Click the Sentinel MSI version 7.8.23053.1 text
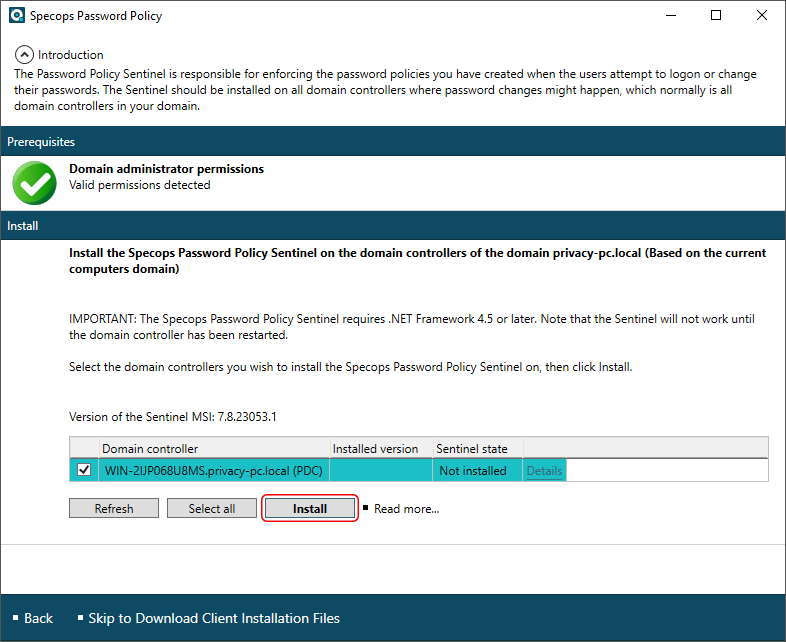The height and width of the screenshot is (642, 786). click(x=172, y=416)
